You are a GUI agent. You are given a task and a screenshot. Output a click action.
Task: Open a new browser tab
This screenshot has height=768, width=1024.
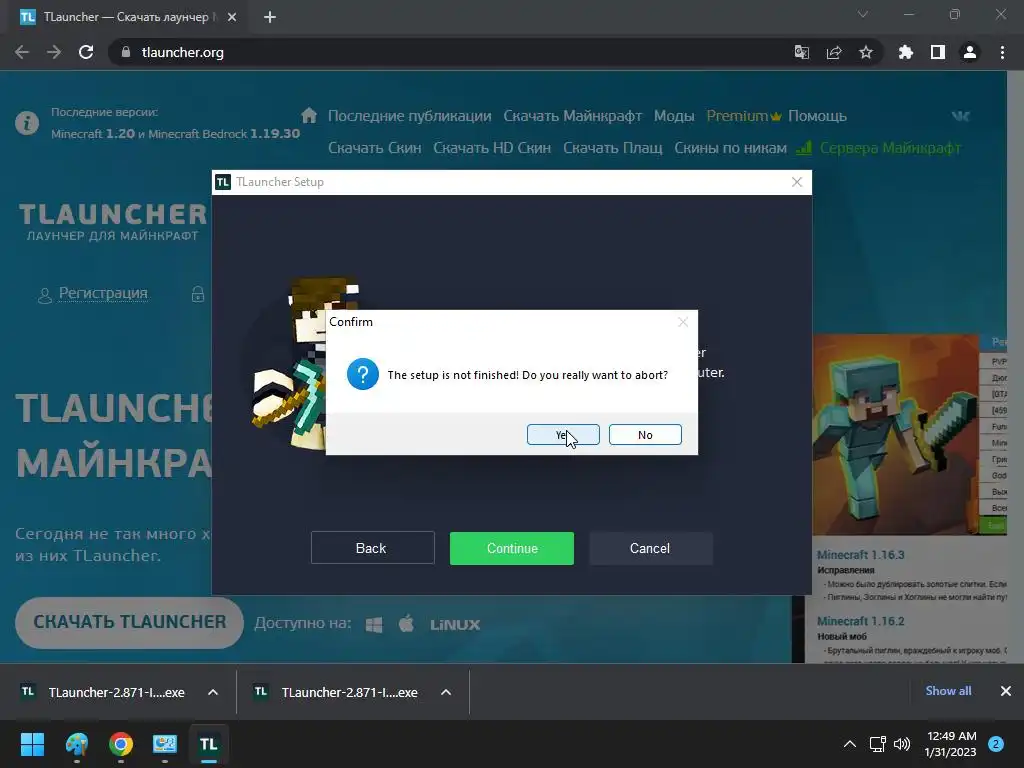click(270, 17)
